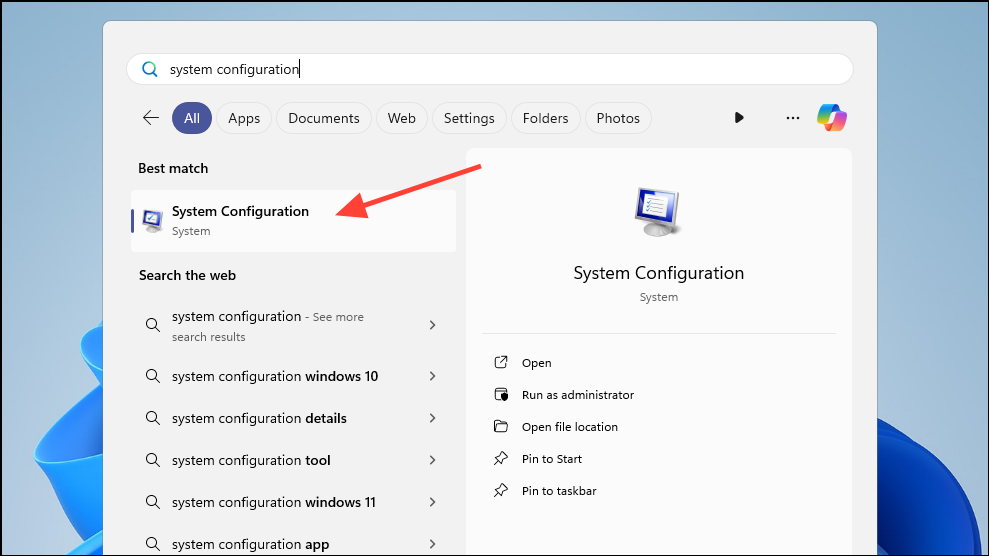Click magnifier icon beside 'system configuration details'
The image size is (989, 556).
click(x=153, y=418)
